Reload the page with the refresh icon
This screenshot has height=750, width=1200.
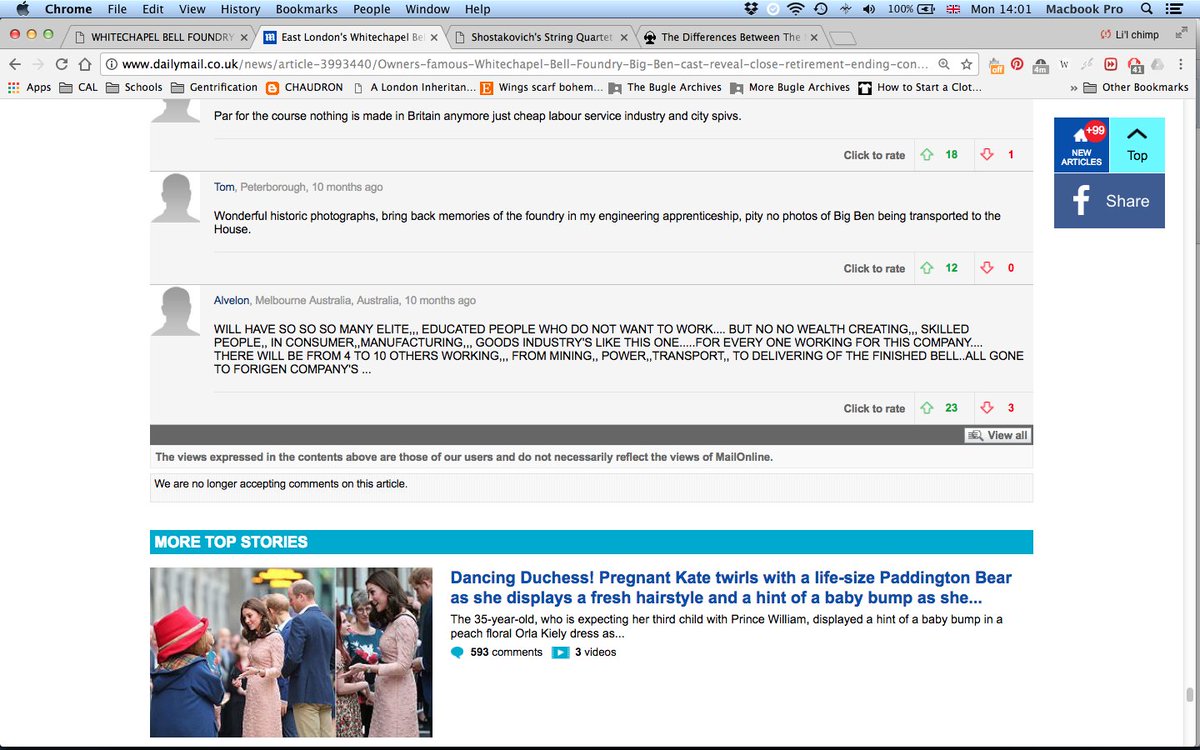click(x=62, y=63)
